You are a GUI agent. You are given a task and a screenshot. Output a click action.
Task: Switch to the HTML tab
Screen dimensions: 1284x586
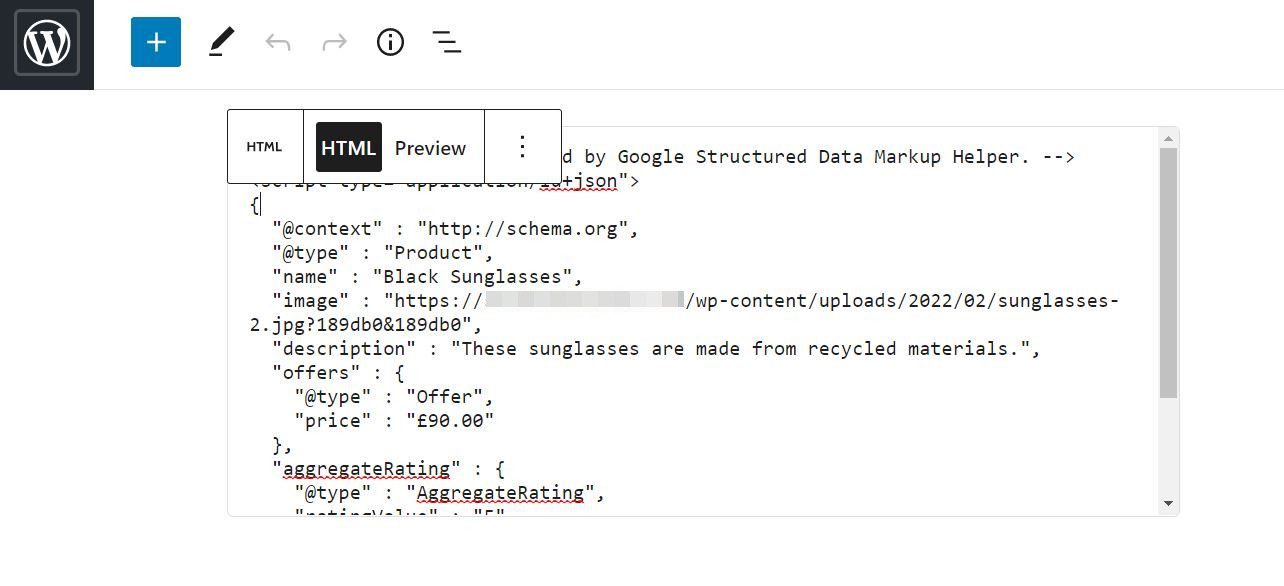pyautogui.click(x=348, y=148)
